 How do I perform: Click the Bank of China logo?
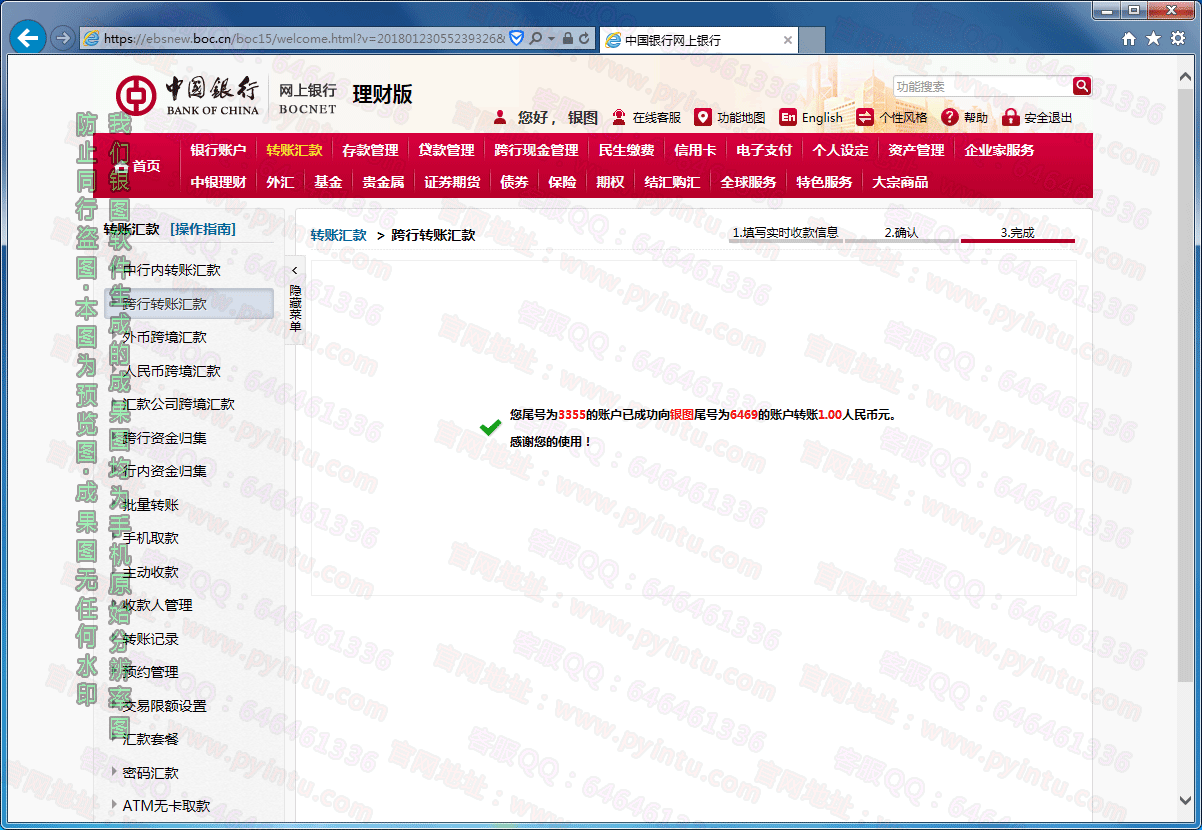click(x=187, y=96)
